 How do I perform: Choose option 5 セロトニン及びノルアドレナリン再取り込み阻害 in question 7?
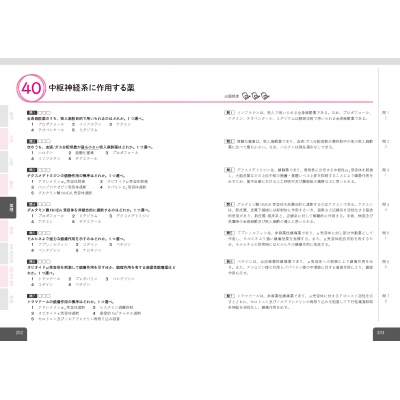pyautogui.click(x=76, y=319)
